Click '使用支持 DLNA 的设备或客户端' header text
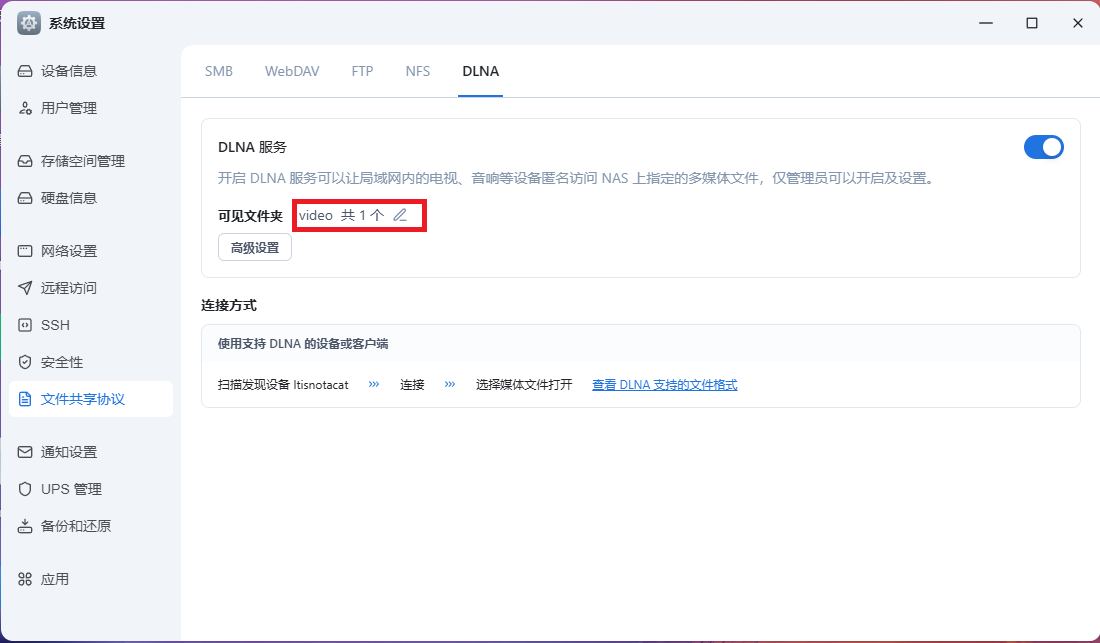The image size is (1100, 643). coord(303,344)
